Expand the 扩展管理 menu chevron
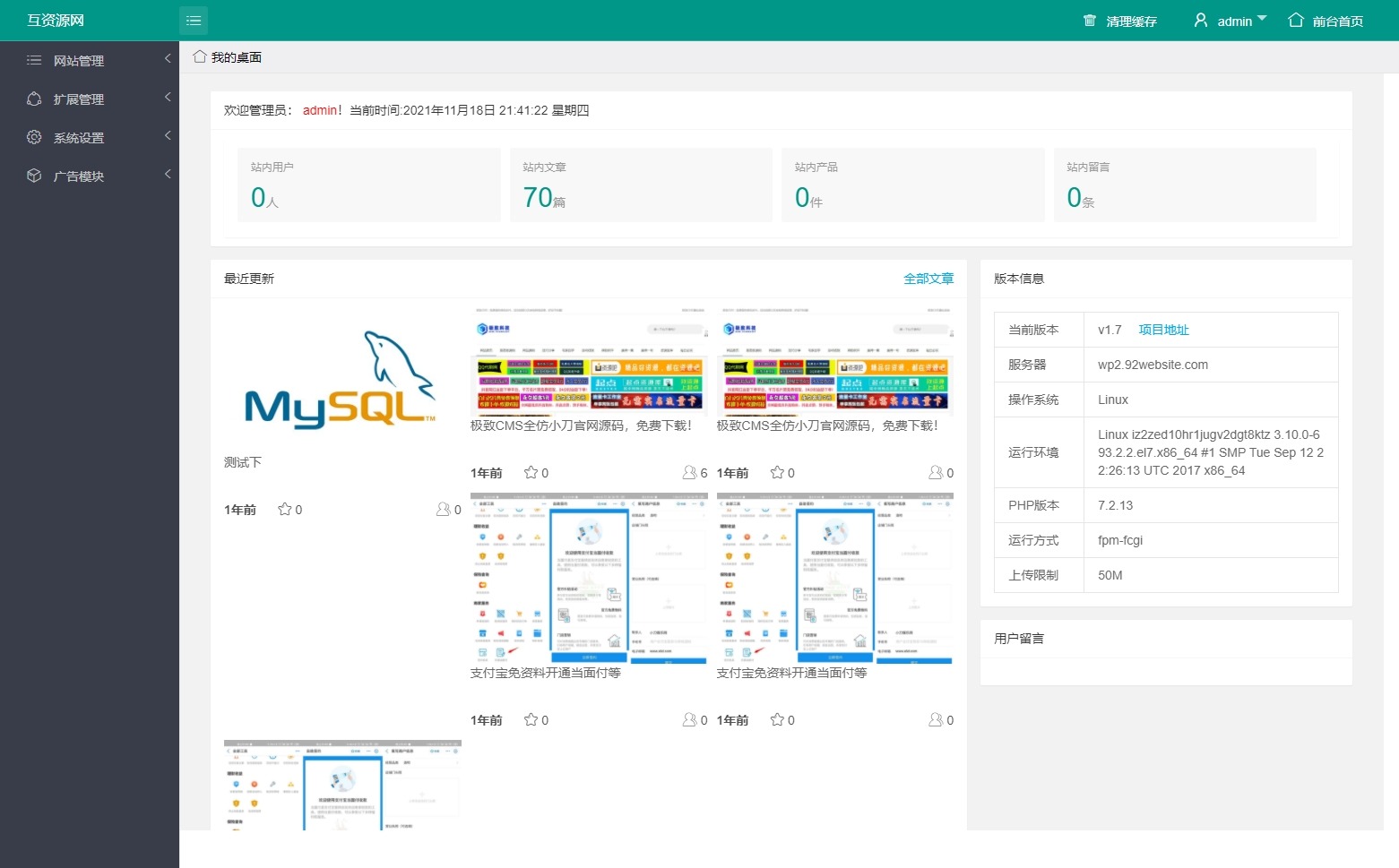 (x=168, y=97)
